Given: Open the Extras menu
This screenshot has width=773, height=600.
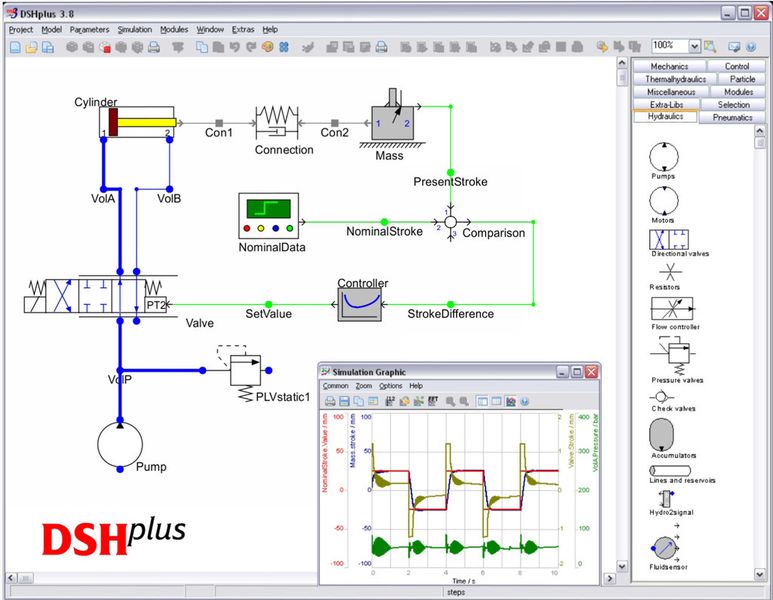Looking at the screenshot, I should (x=243, y=30).
